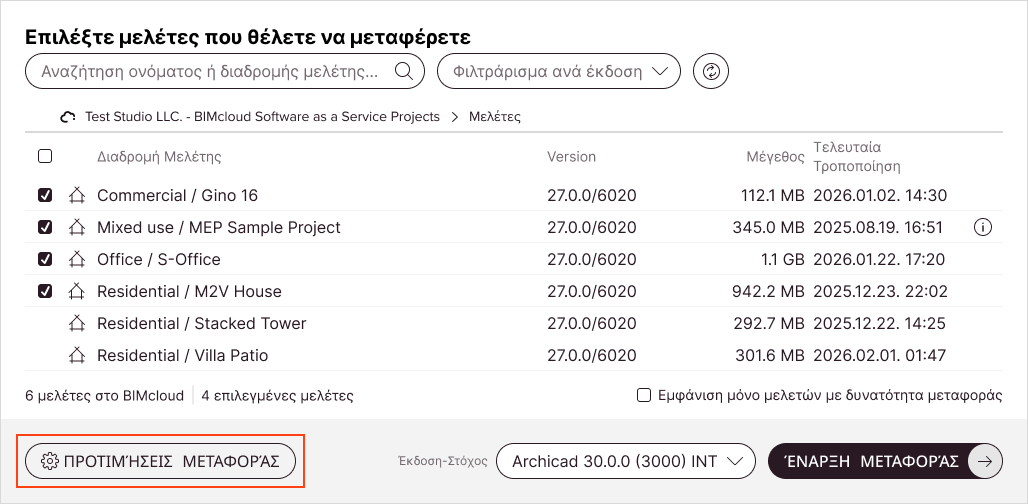1028x504 pixels.
Task: Open Archicad 30.0.0 (3000) INT target version dropdown
Action: coord(627,461)
